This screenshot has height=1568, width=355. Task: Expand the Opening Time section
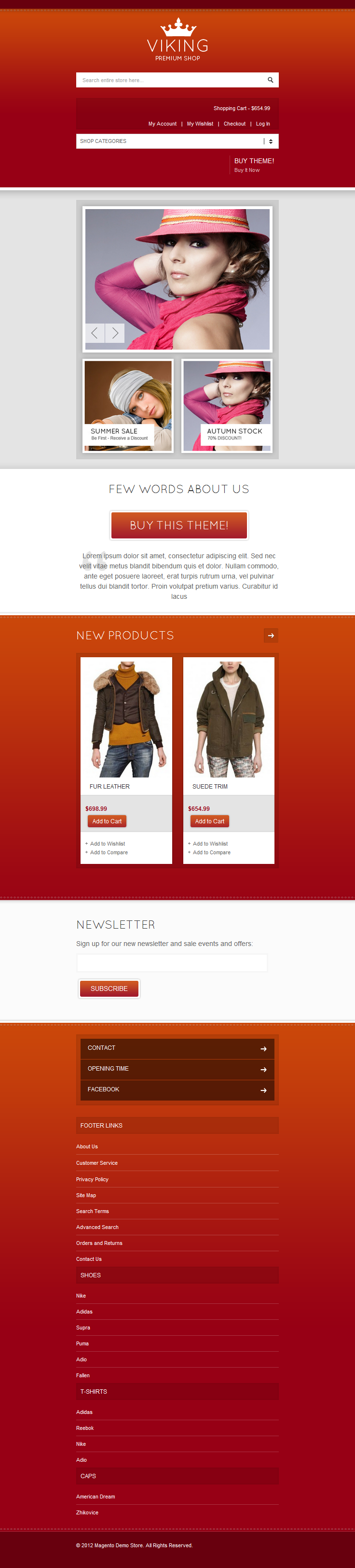coord(177,1069)
